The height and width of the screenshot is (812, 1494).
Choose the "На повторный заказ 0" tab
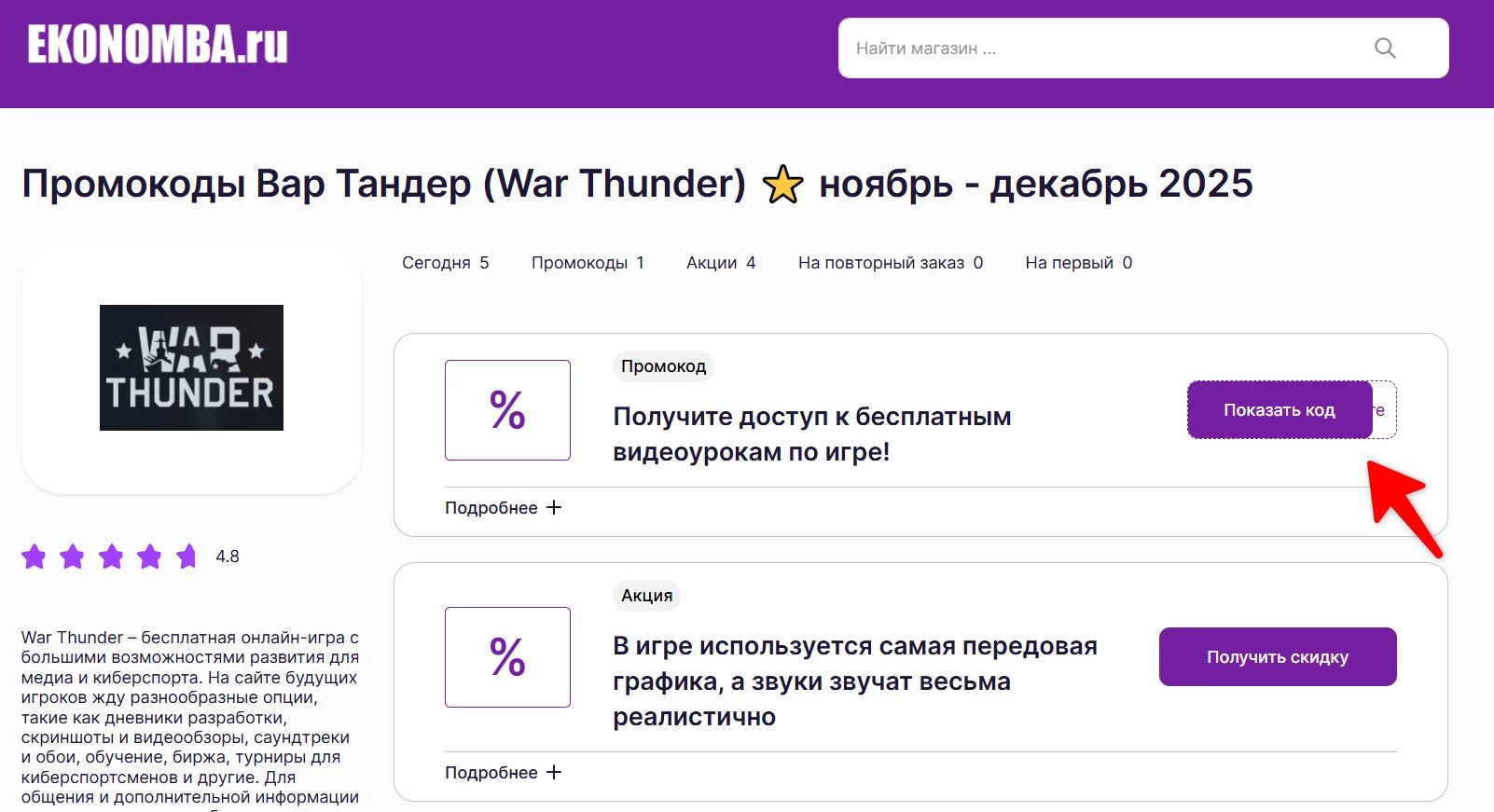pyautogui.click(x=891, y=263)
